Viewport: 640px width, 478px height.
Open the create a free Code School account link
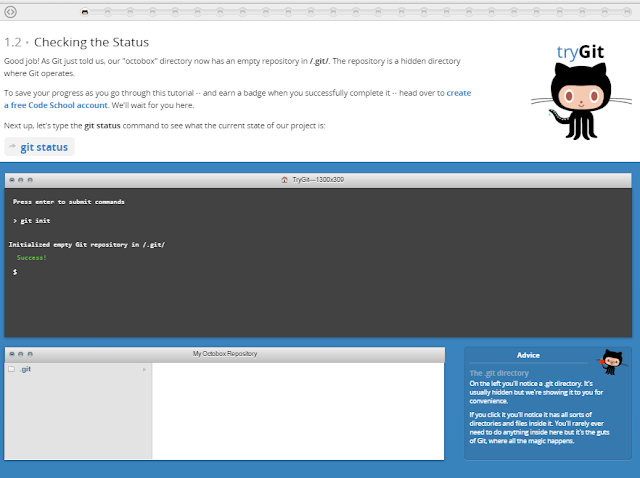pos(237,99)
